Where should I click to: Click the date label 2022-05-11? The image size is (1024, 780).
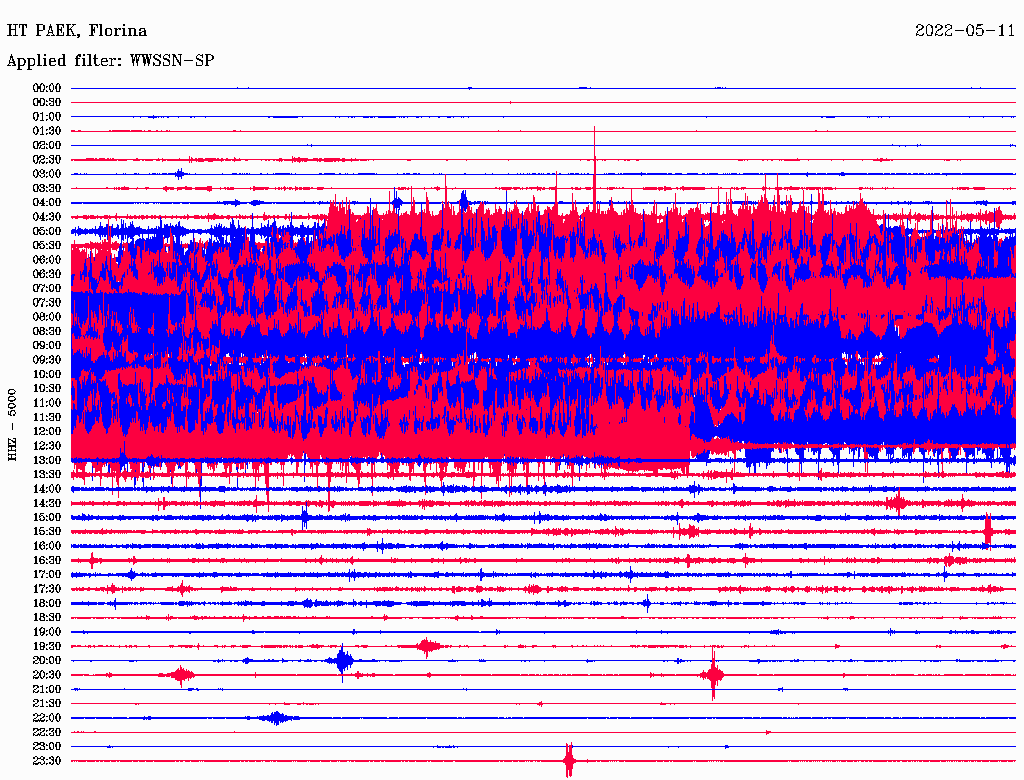[965, 31]
